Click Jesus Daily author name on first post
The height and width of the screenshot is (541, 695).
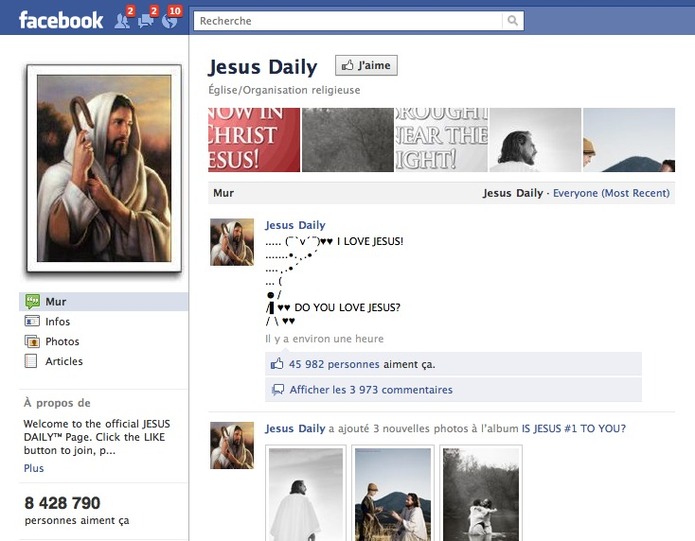(x=295, y=225)
